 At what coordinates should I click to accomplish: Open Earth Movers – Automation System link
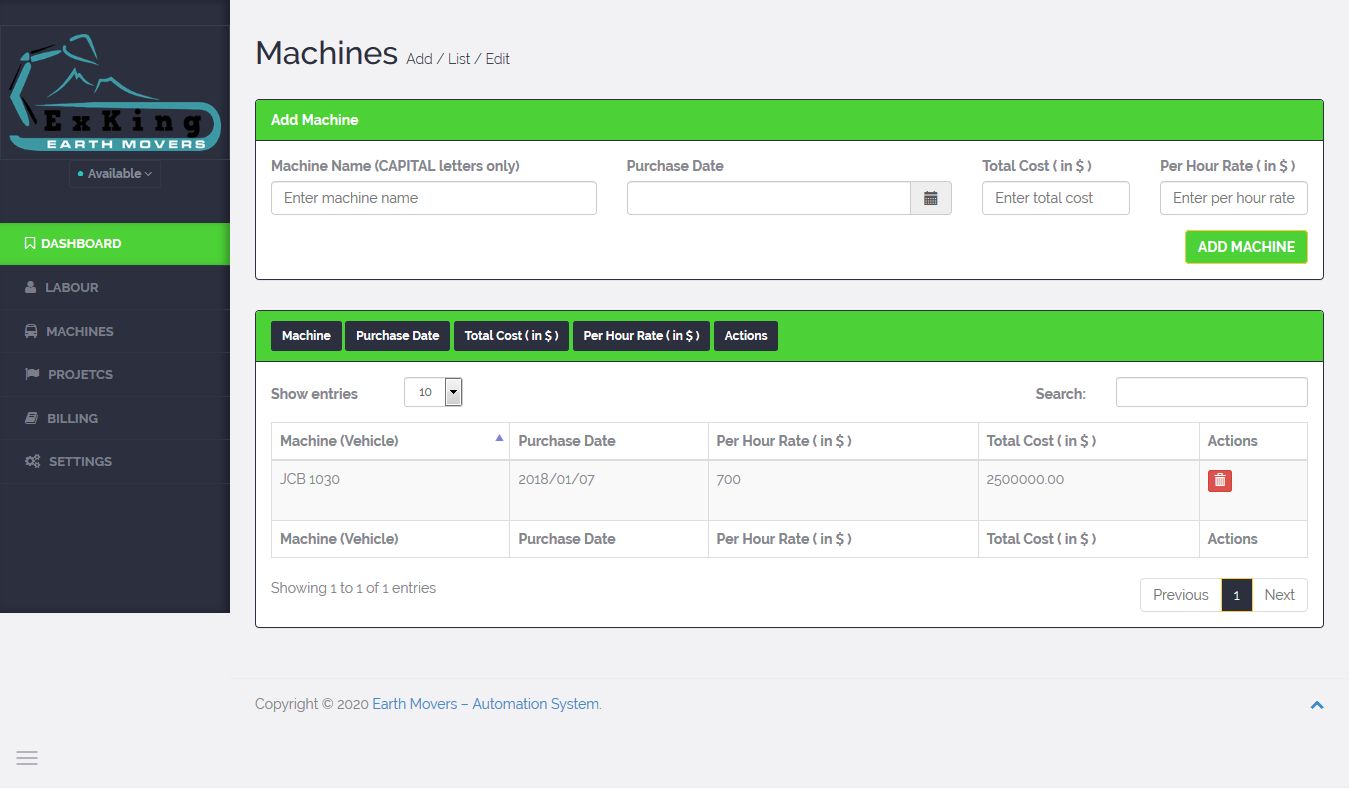click(x=486, y=704)
